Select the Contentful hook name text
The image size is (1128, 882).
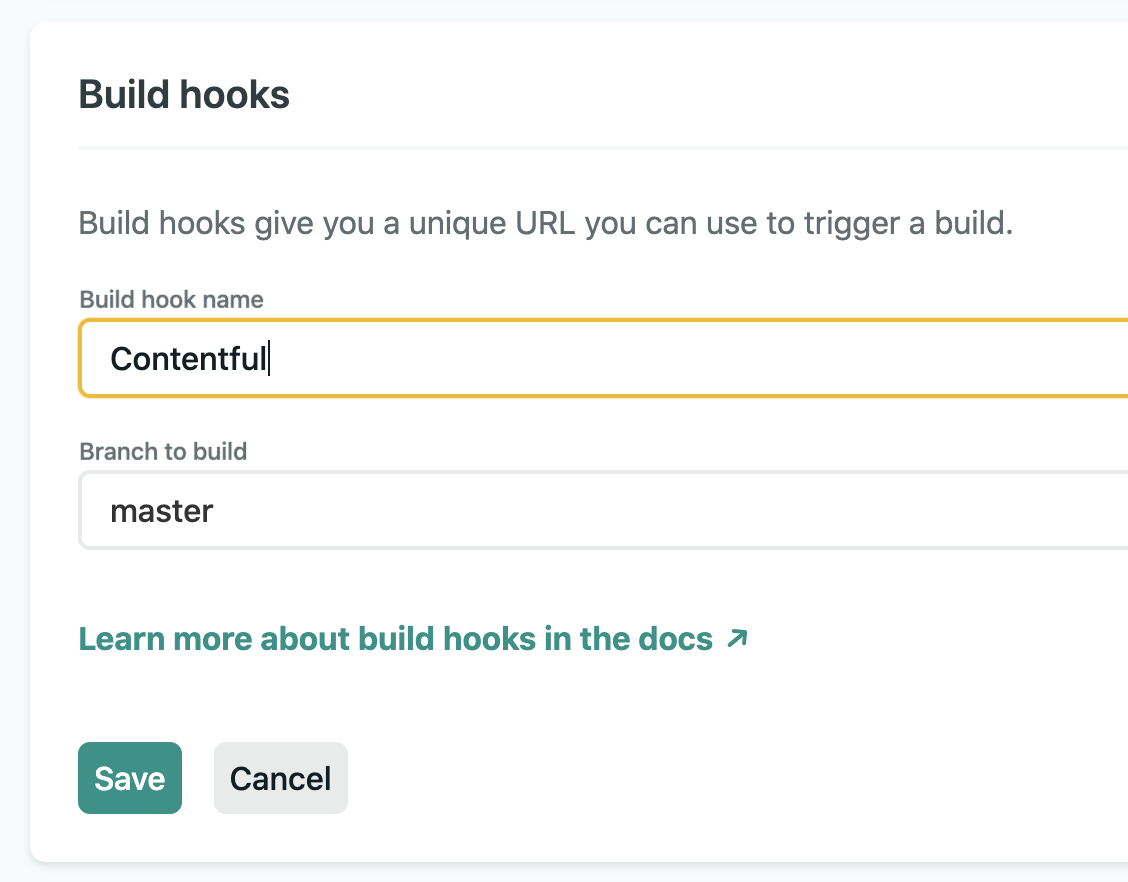pyautogui.click(x=189, y=358)
